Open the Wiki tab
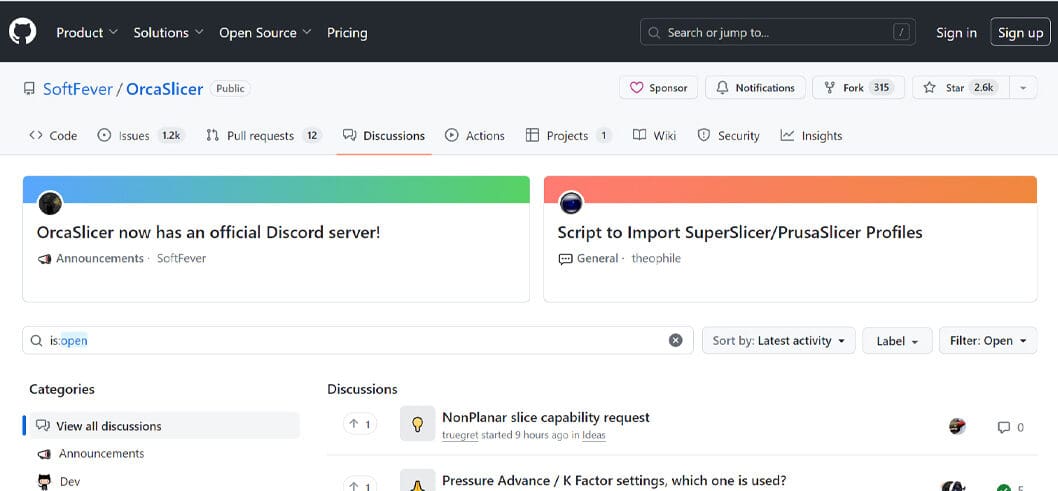 (x=655, y=136)
